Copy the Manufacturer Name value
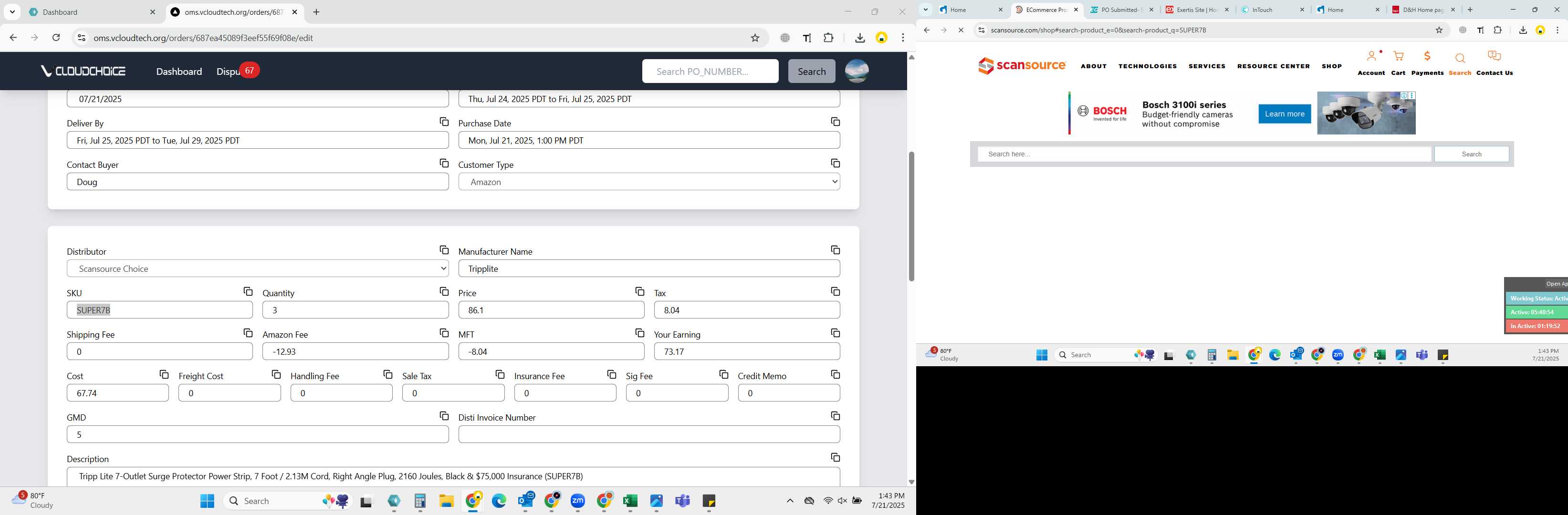 click(x=835, y=250)
